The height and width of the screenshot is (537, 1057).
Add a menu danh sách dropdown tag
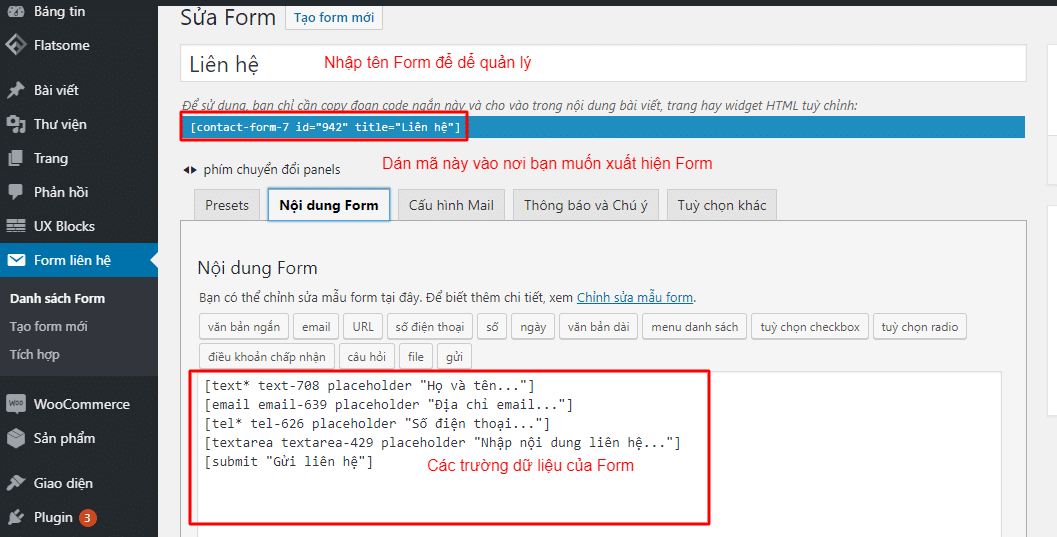point(695,327)
